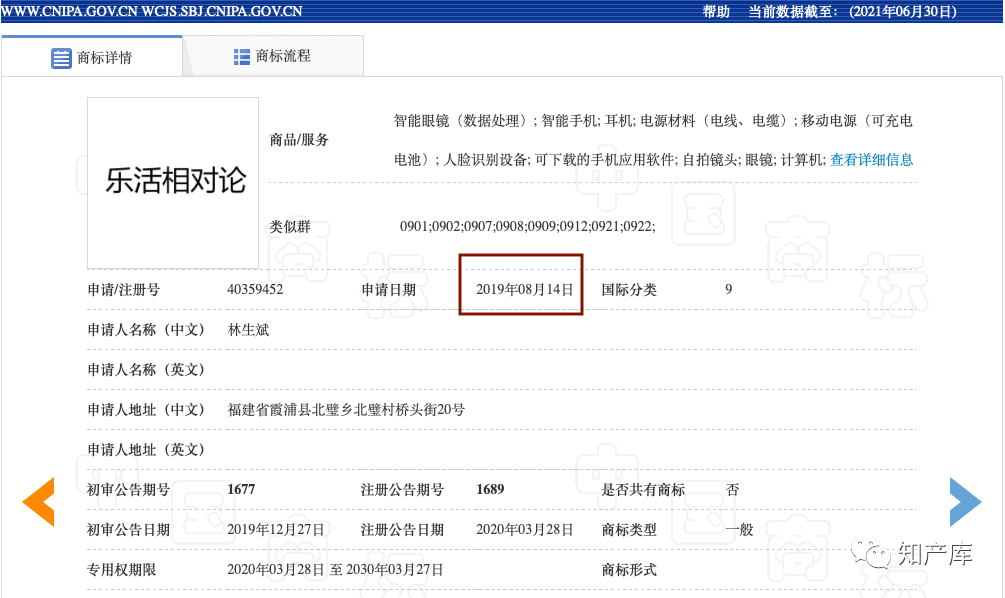Click the 乐活相对论 trademark image

[x=173, y=182]
